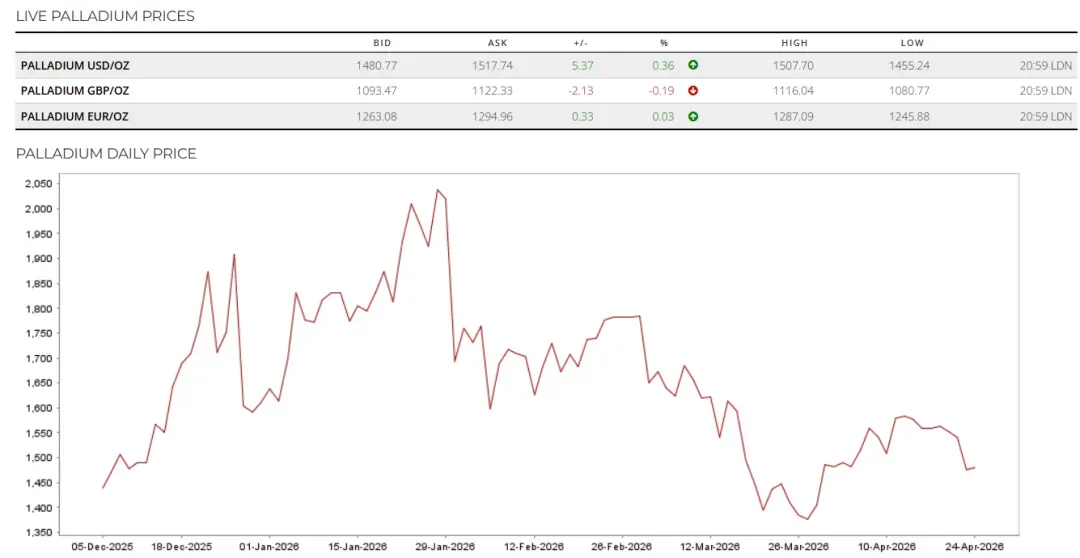1080x558 pixels.
Task: Select the PALLADIUM USD/OZ row label
Action: point(75,66)
